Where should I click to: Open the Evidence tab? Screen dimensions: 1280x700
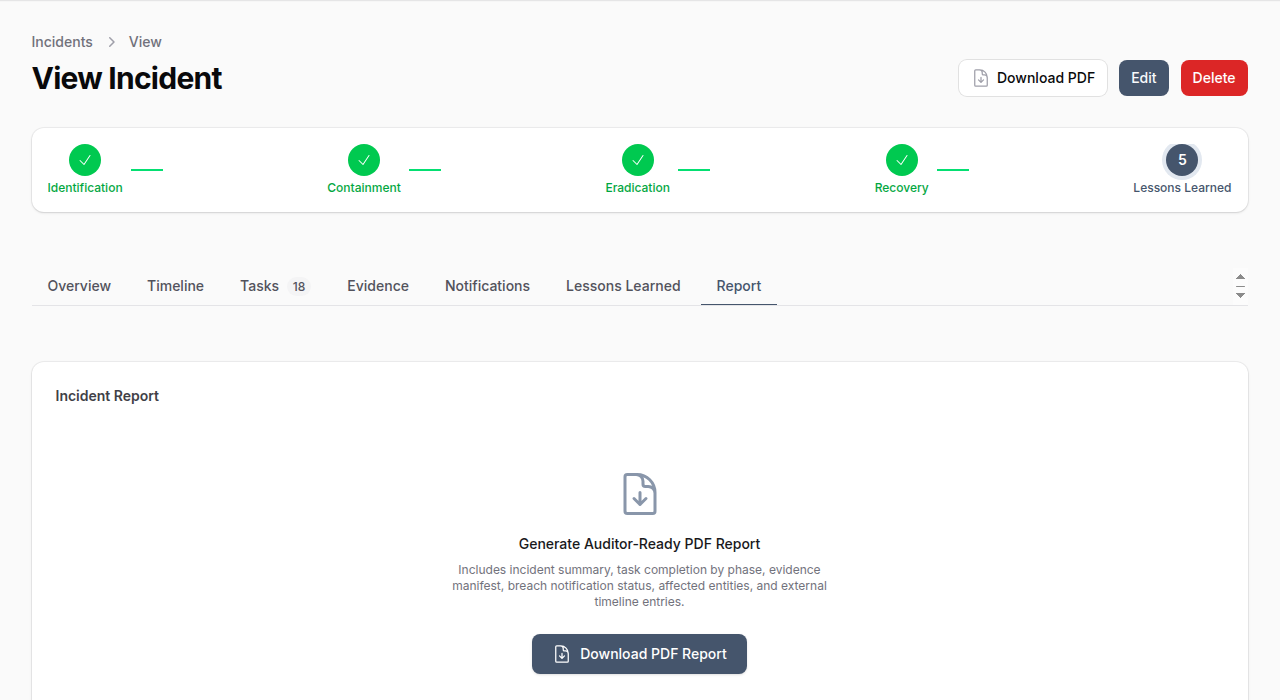[x=378, y=286]
